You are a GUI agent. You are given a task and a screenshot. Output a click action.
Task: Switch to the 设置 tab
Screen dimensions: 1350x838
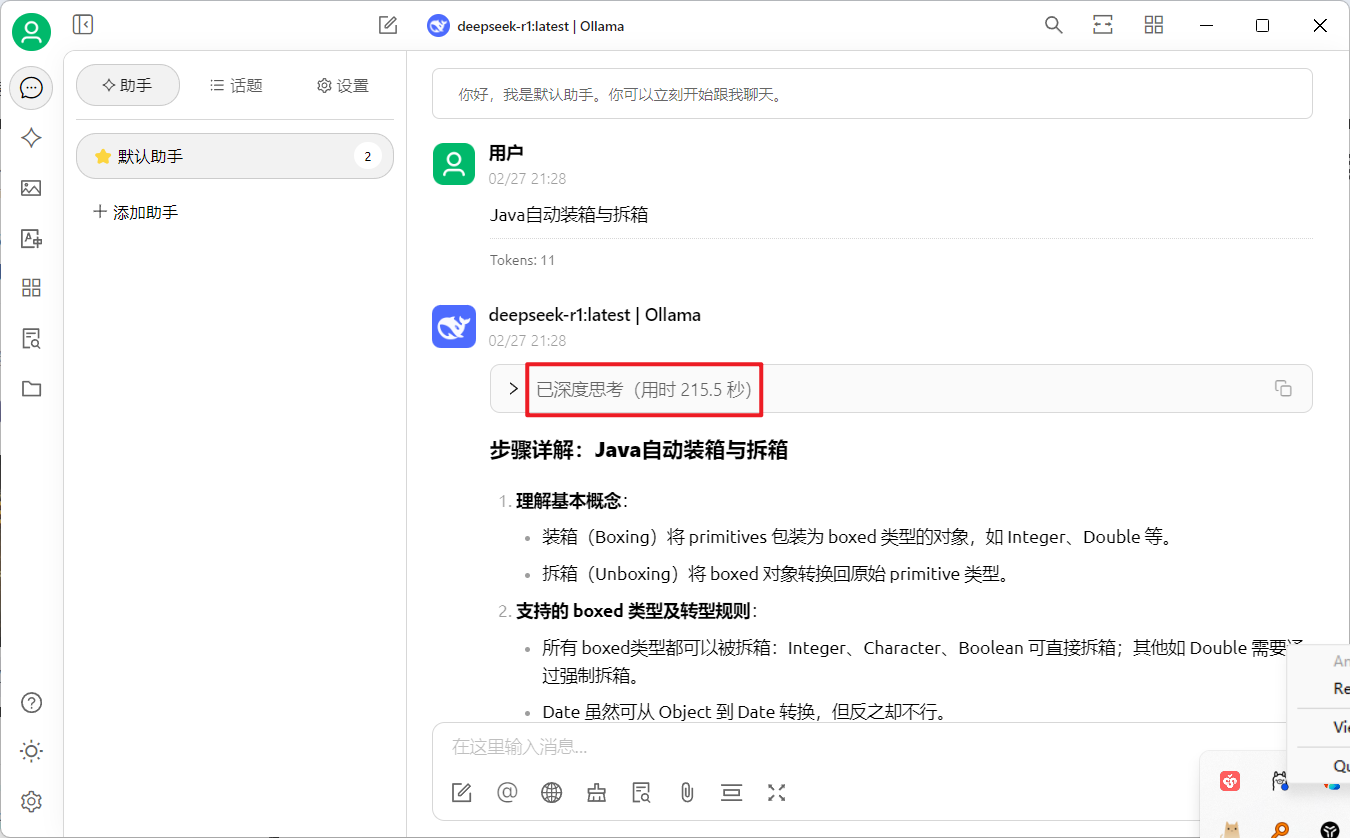tap(342, 85)
